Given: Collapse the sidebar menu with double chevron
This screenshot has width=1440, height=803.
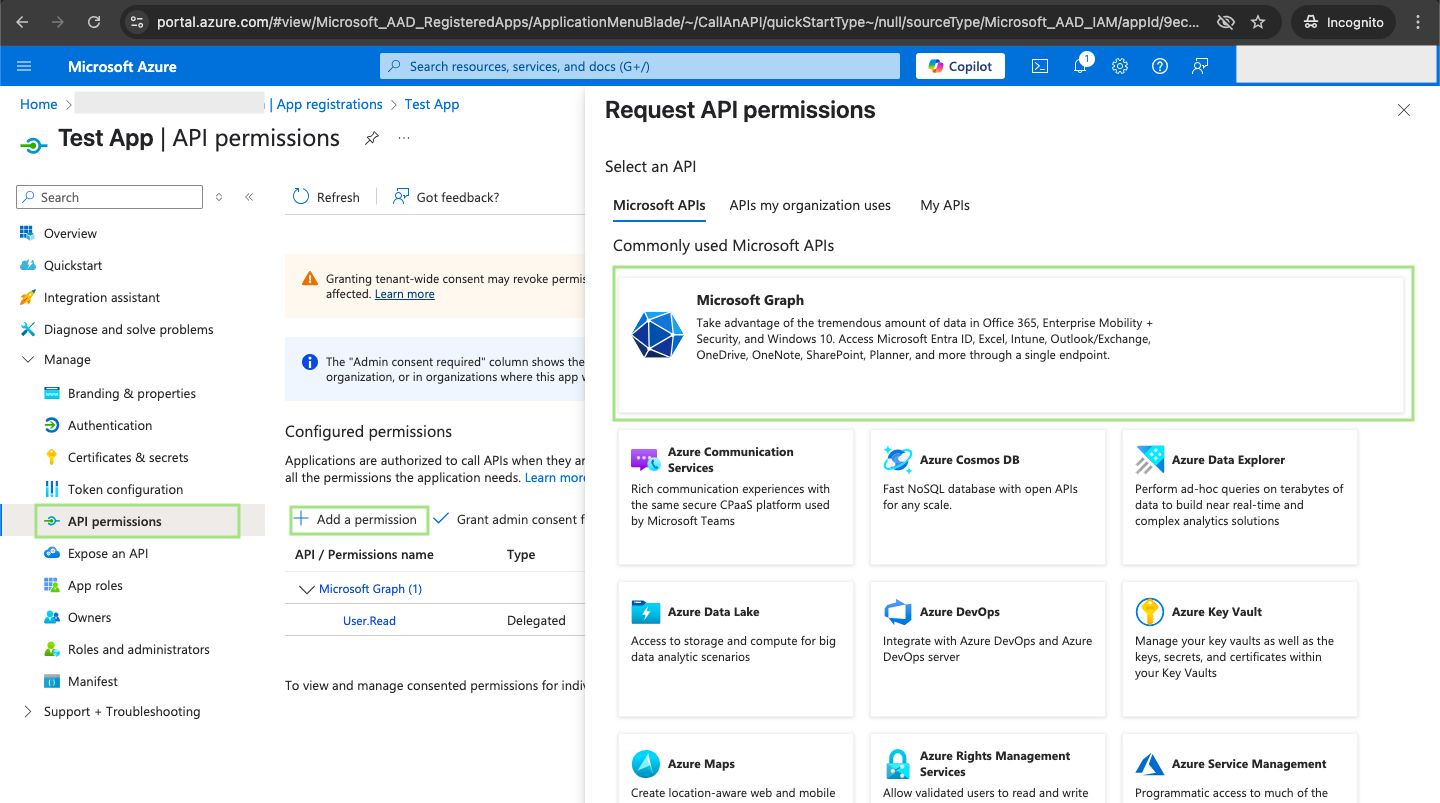Looking at the screenshot, I should 249,197.
